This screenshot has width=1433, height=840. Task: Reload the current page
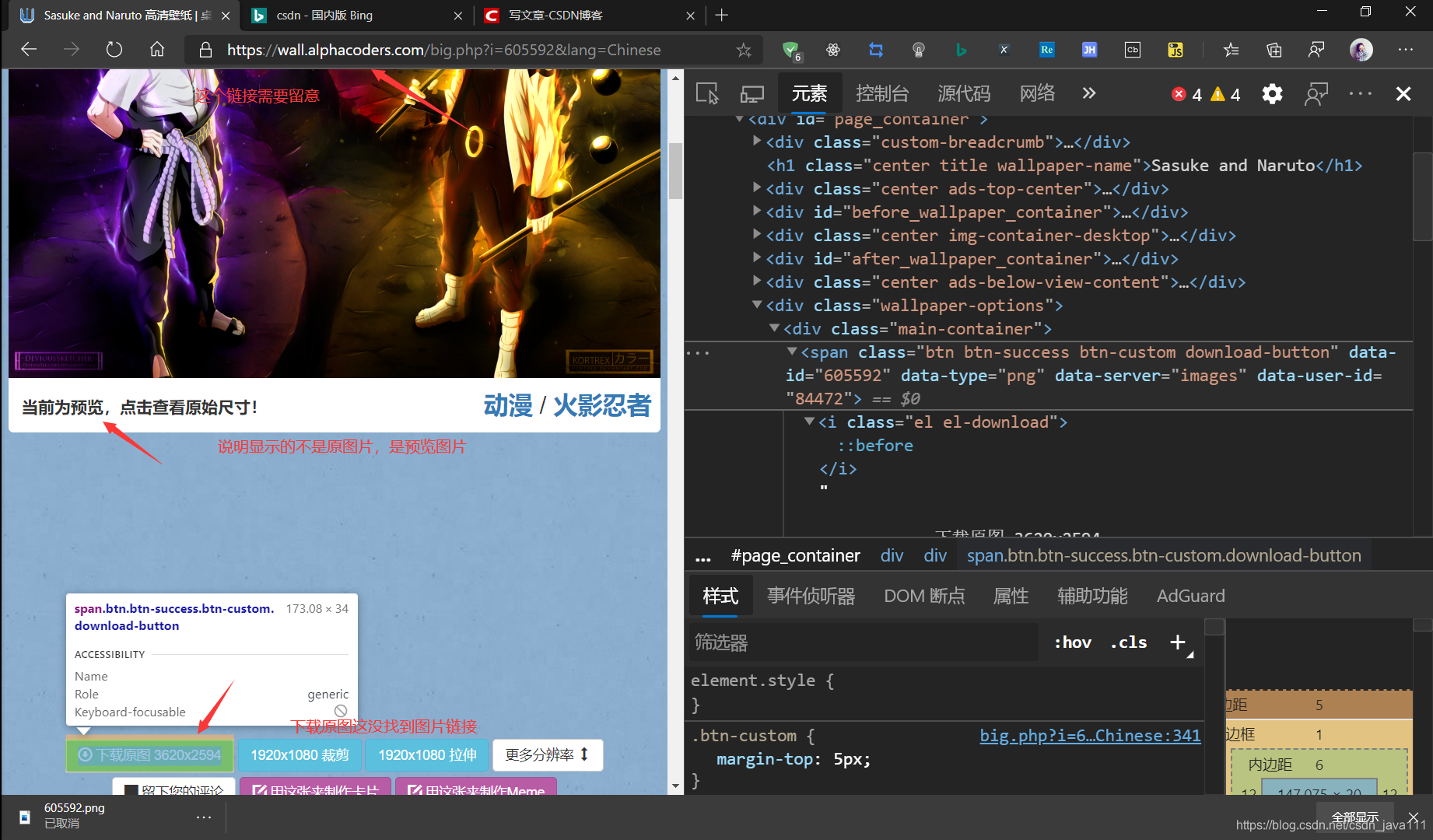point(114,50)
